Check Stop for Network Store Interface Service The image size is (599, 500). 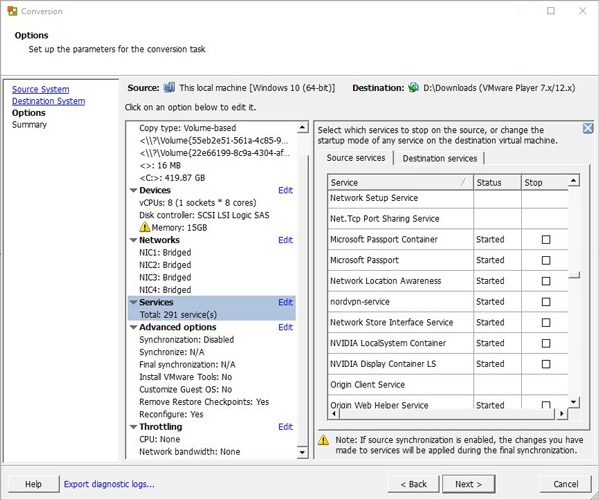coord(546,322)
